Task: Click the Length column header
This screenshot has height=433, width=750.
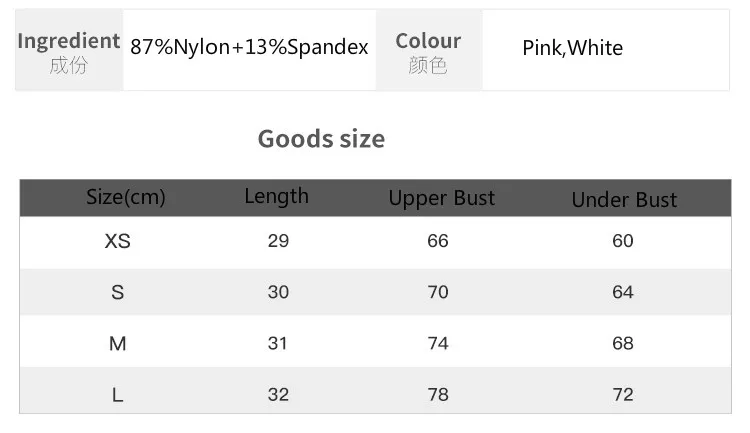Action: coord(276,196)
